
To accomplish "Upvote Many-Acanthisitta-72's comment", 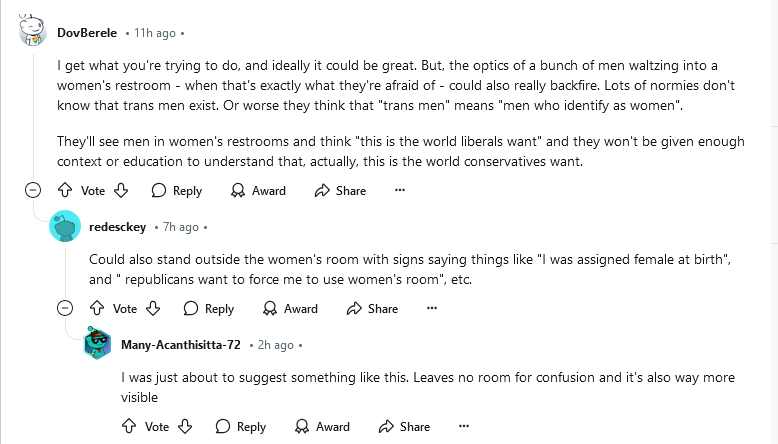I will 129,426.
